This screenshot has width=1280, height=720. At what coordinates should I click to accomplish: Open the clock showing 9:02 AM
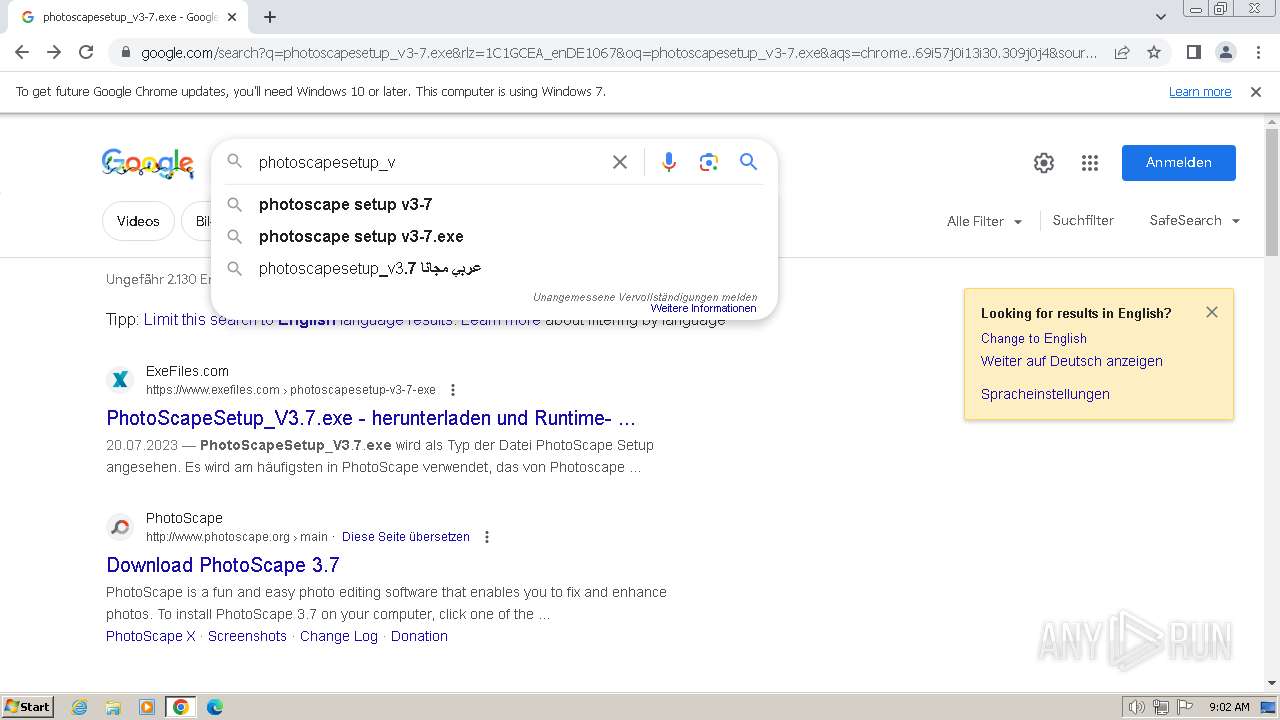coord(1229,707)
